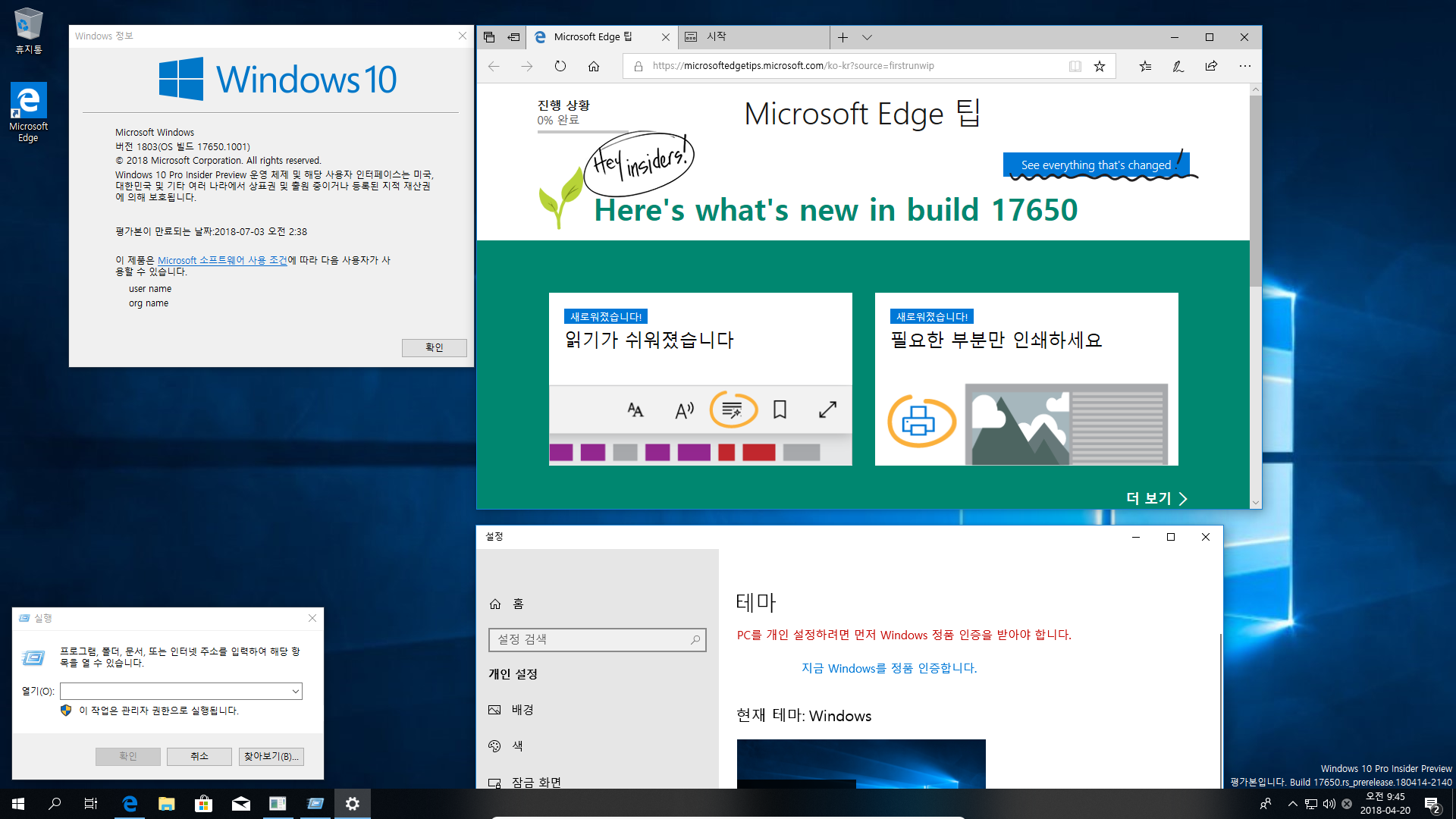The width and height of the screenshot is (1456, 819).
Task: Open volume control in tray
Action: point(1329,804)
